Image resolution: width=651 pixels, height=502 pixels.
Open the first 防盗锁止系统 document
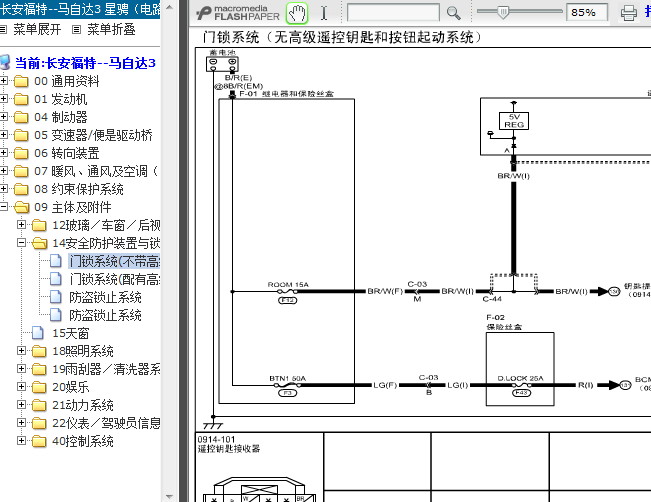105,297
